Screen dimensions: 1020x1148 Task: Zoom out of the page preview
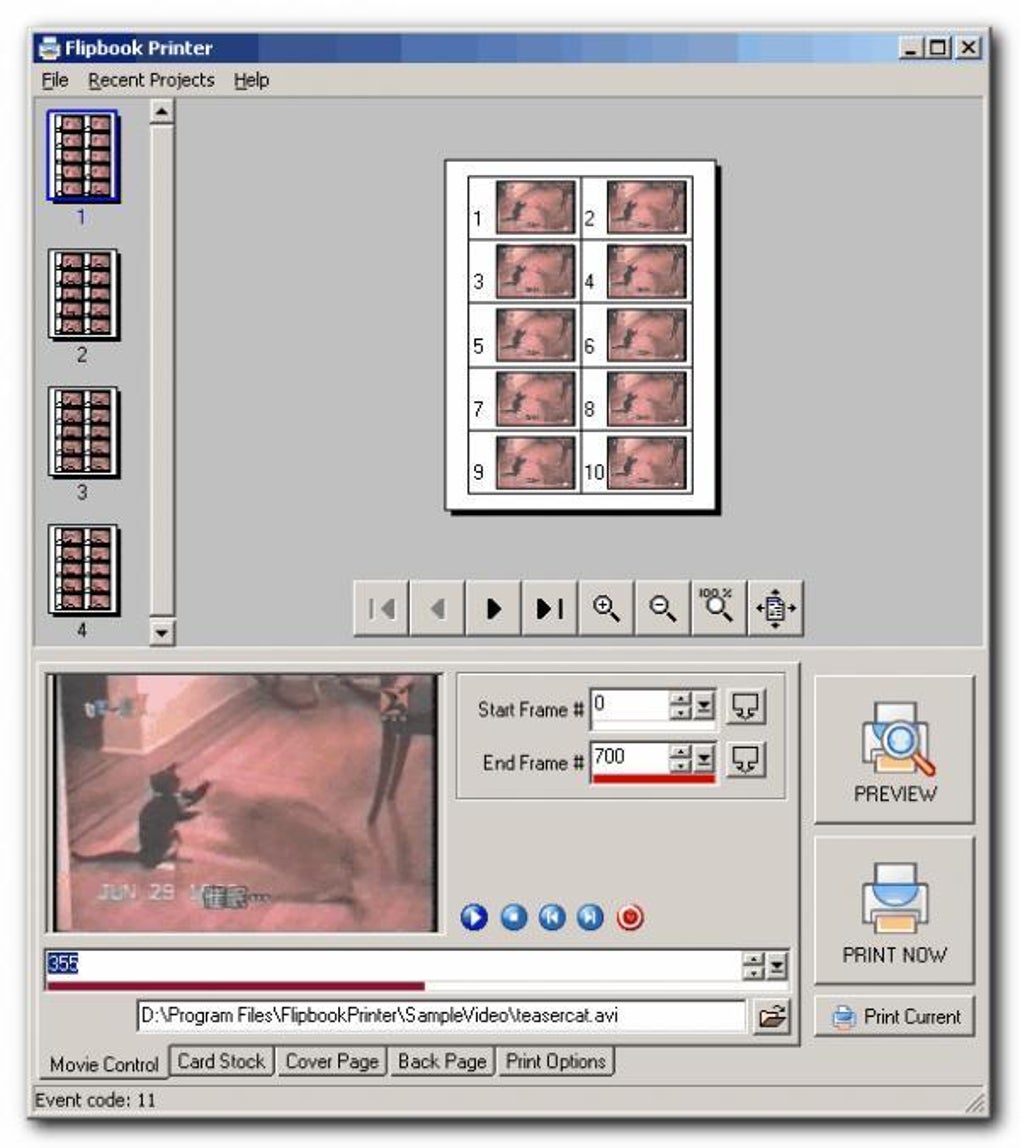point(663,608)
